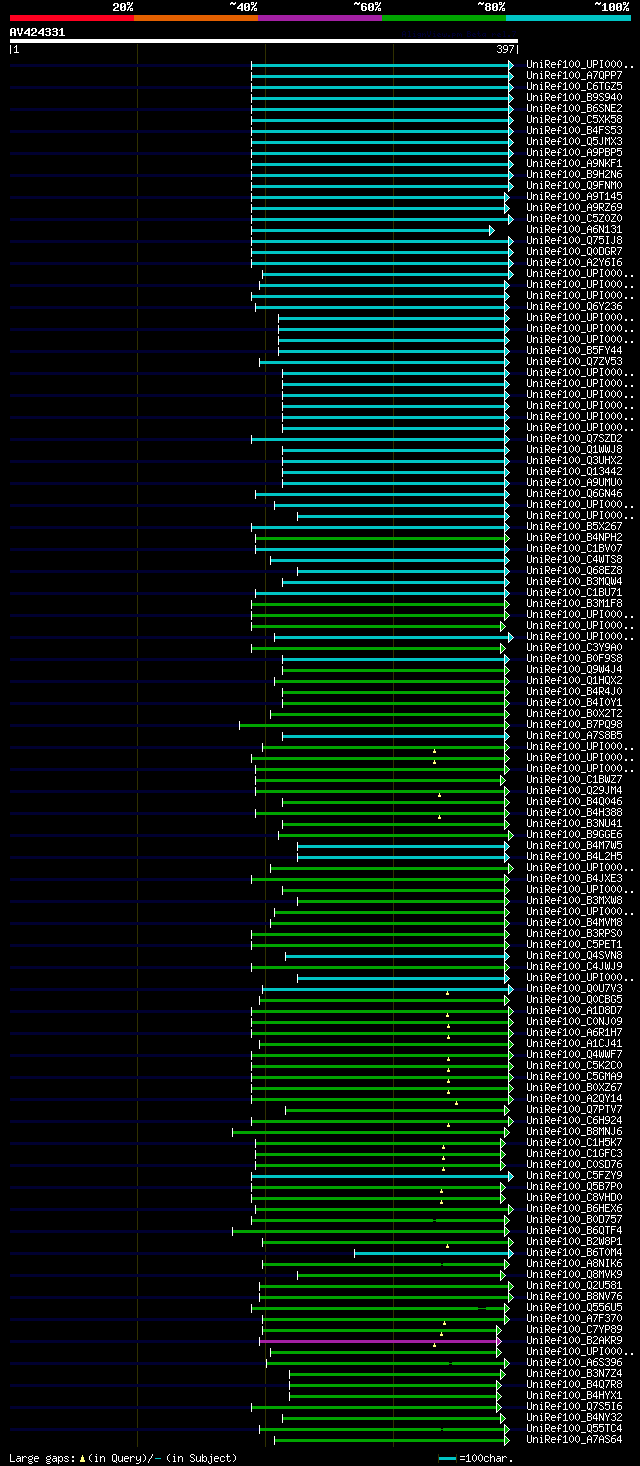Select the UniRef100_A9PBP5 label

574,153
